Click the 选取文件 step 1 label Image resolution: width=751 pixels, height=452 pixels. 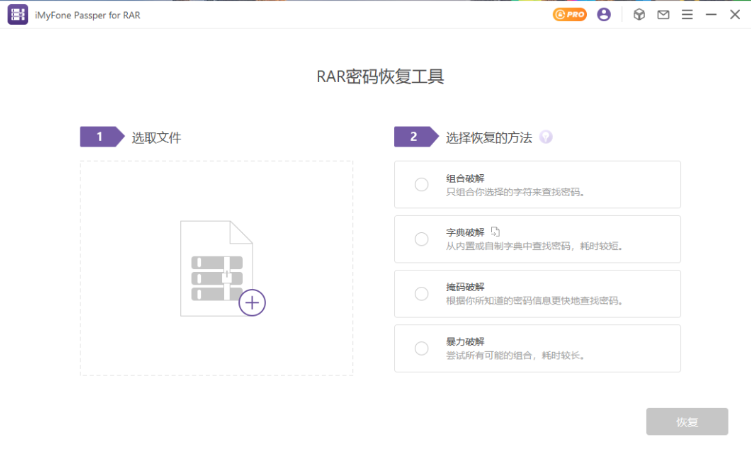tap(156, 138)
